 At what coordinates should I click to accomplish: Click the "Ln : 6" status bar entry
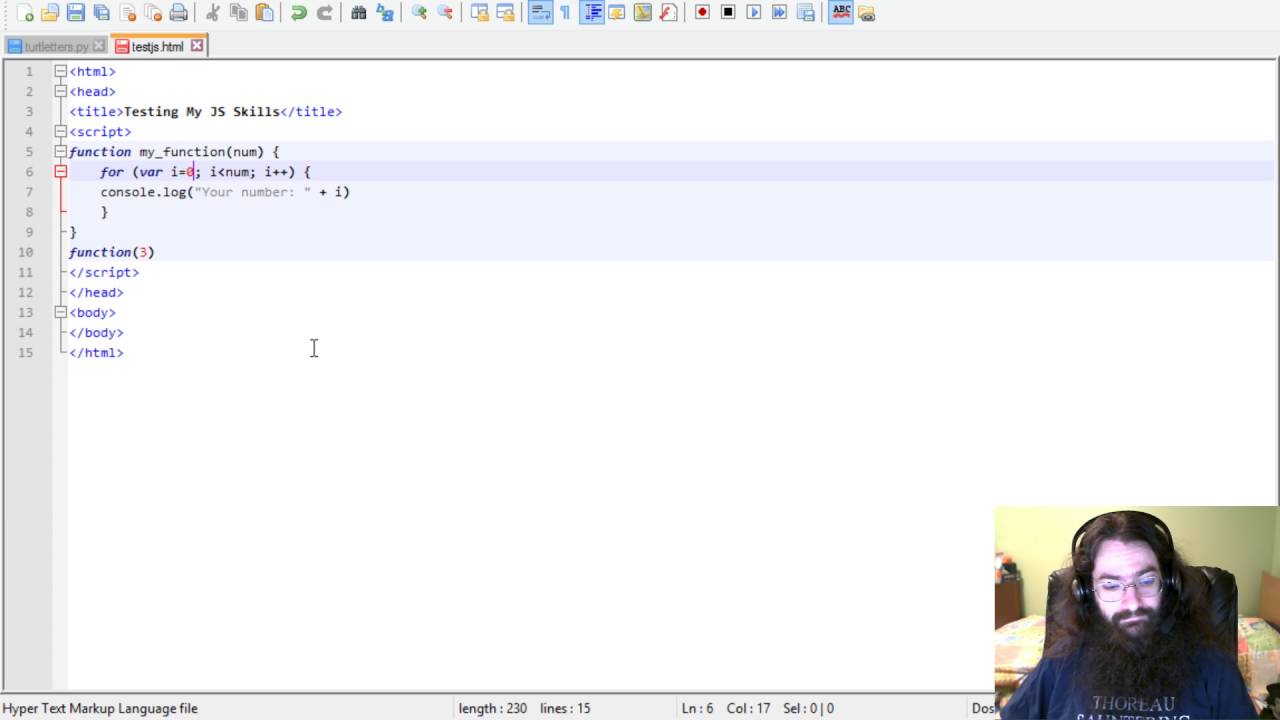click(698, 708)
